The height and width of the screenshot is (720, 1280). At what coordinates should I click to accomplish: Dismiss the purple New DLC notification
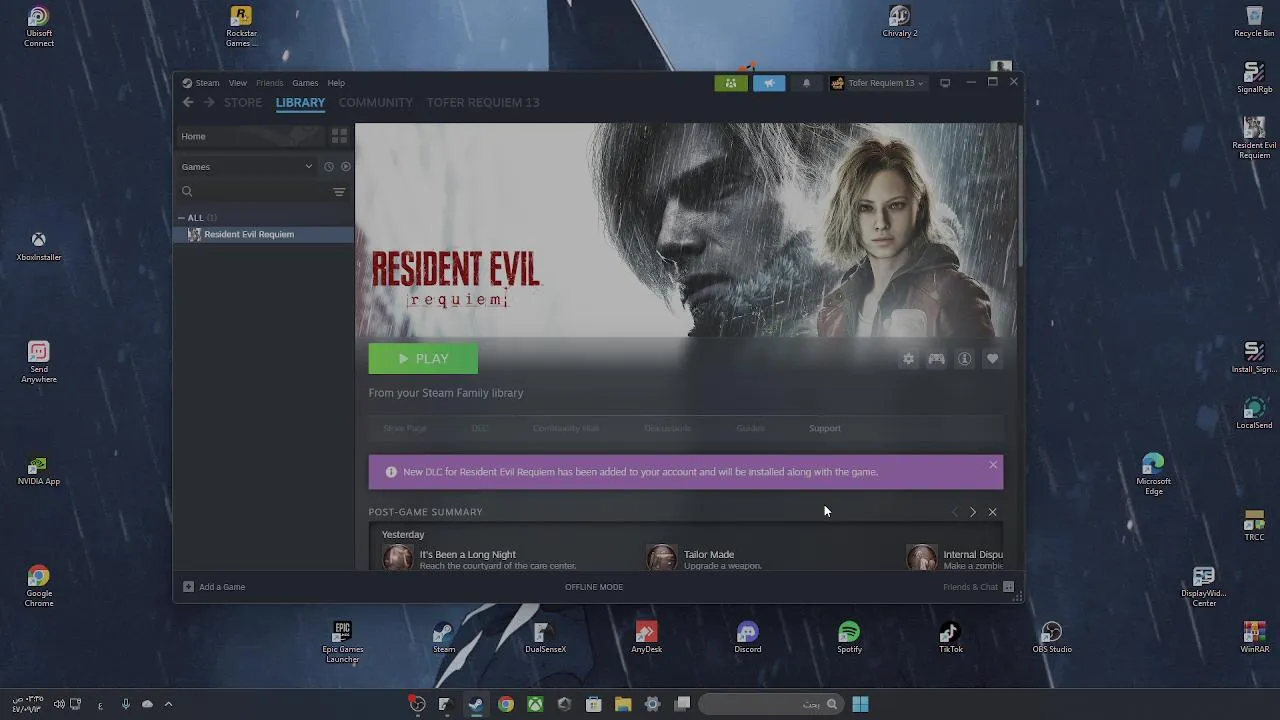tap(993, 465)
